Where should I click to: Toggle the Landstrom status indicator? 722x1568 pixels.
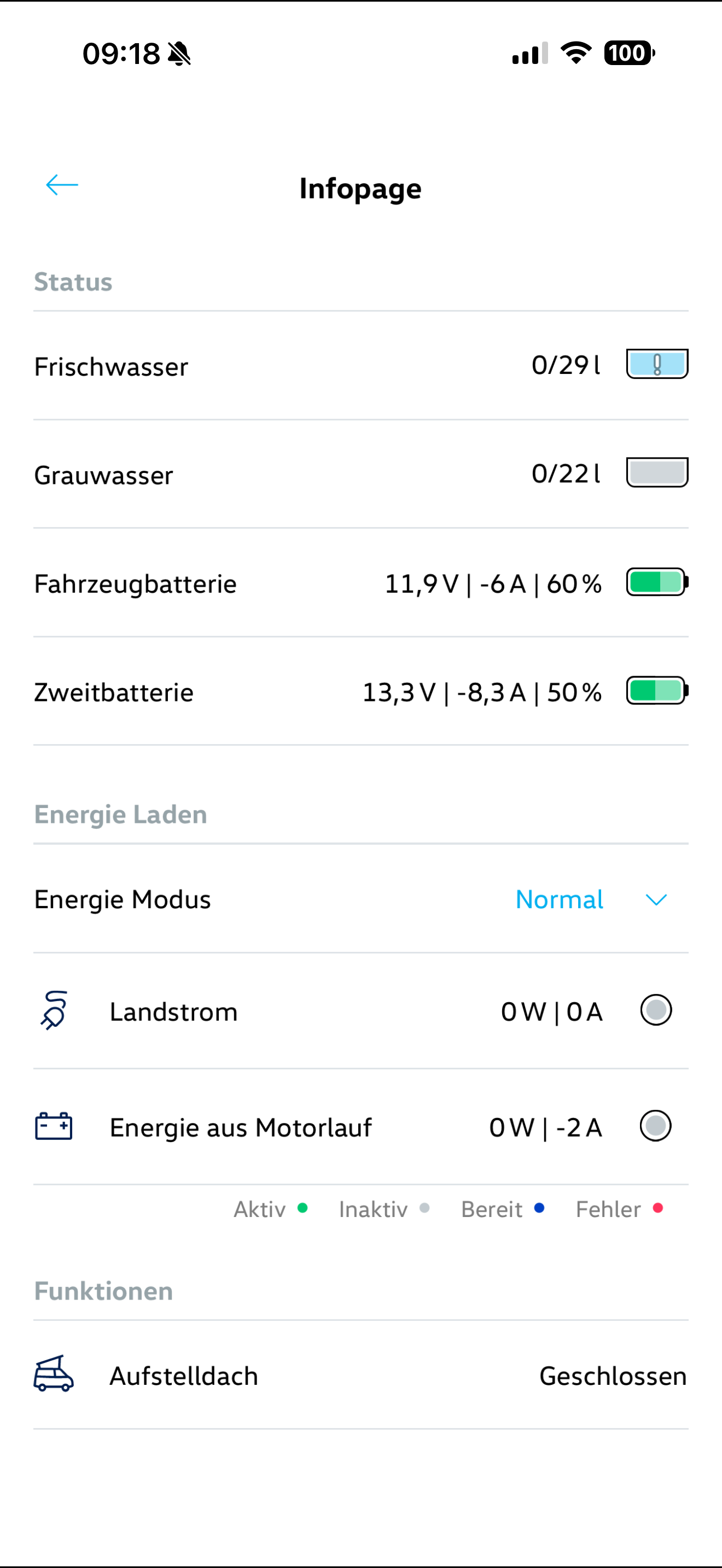click(x=656, y=1010)
